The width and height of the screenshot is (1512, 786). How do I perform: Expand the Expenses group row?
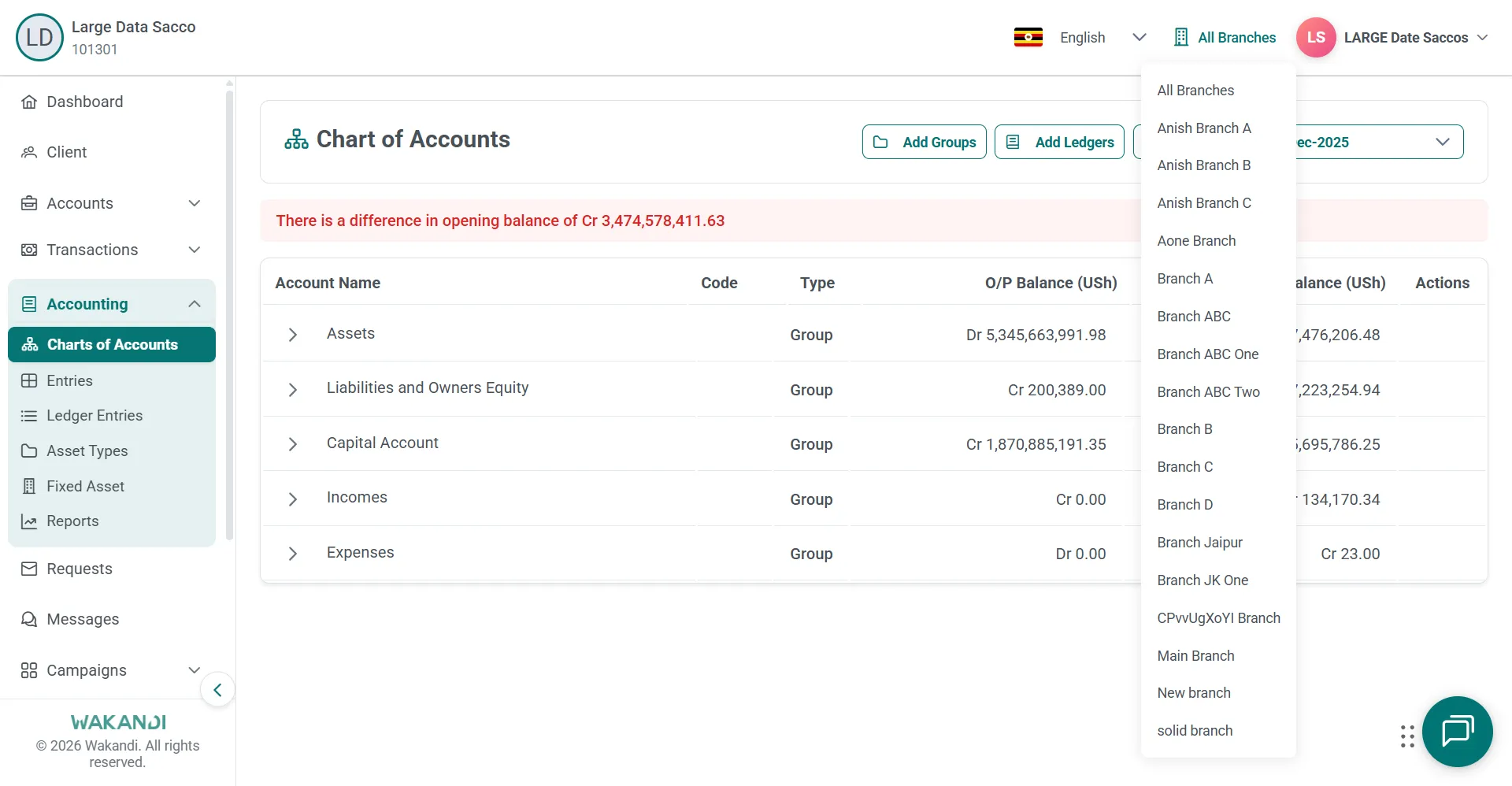[x=292, y=554]
